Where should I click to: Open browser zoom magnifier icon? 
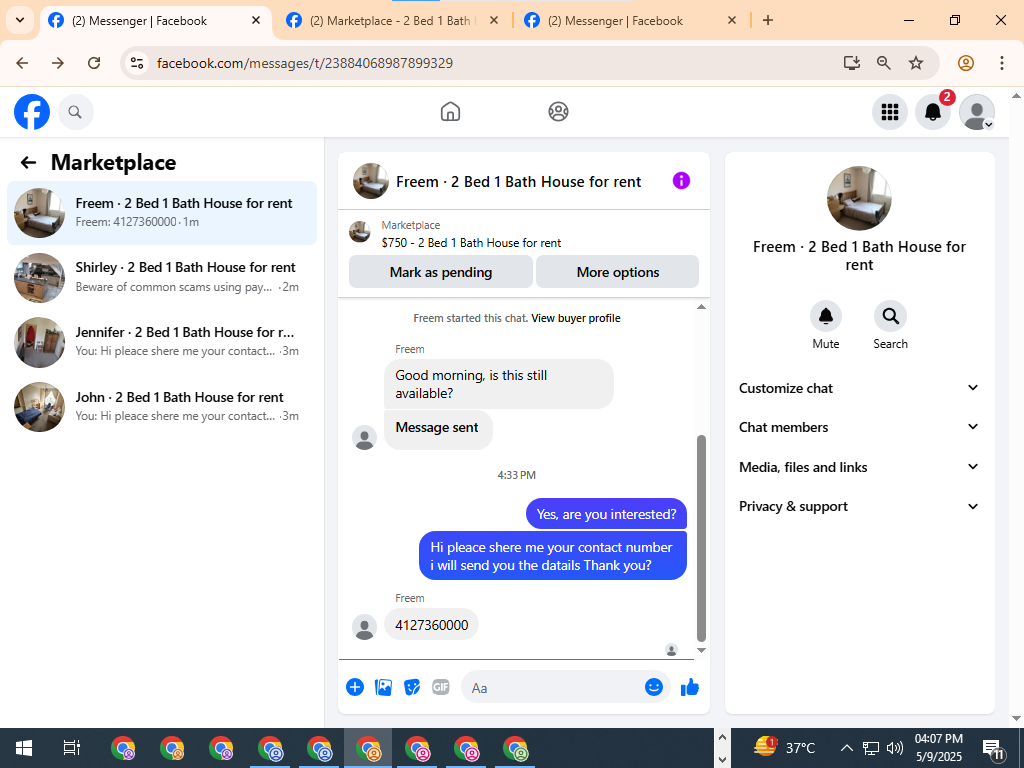(x=884, y=63)
